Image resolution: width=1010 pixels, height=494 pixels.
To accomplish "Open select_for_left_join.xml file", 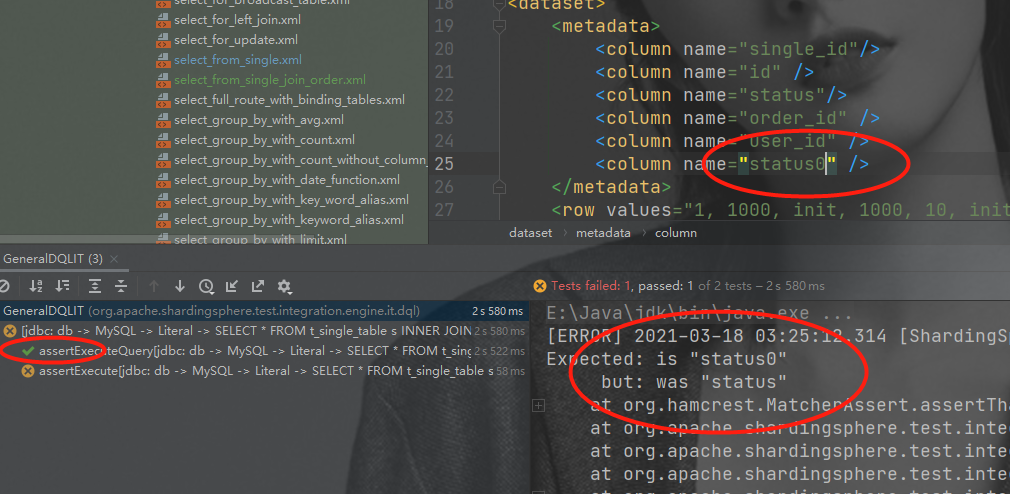I will point(237,20).
